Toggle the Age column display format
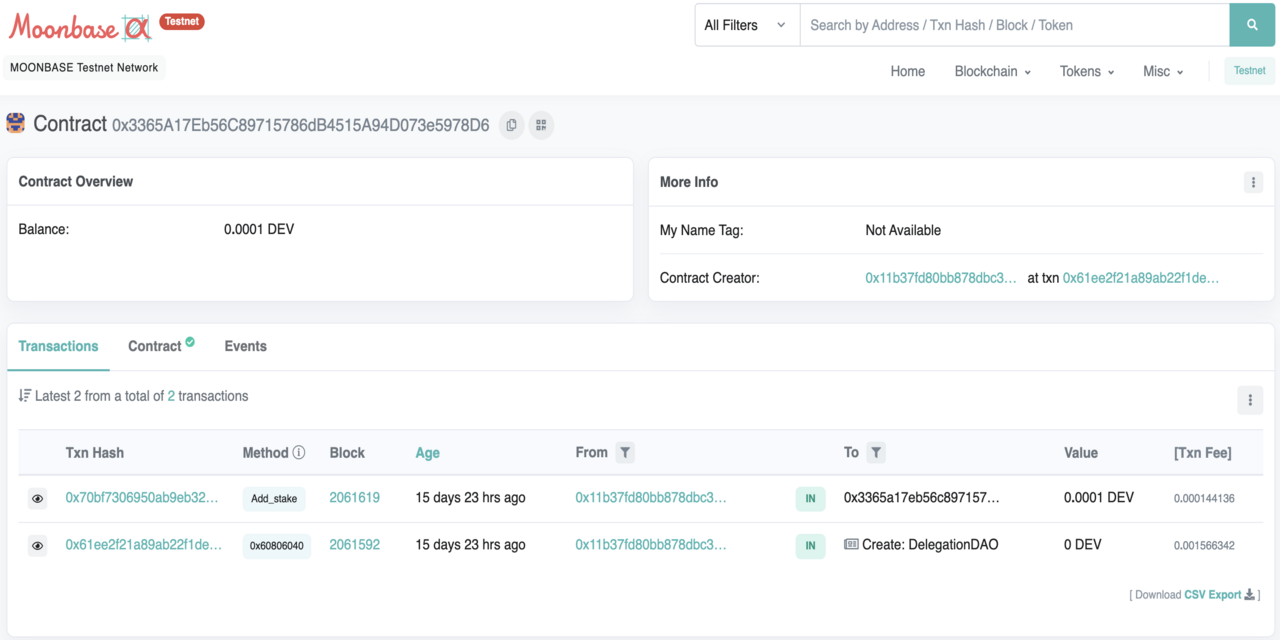 (427, 453)
